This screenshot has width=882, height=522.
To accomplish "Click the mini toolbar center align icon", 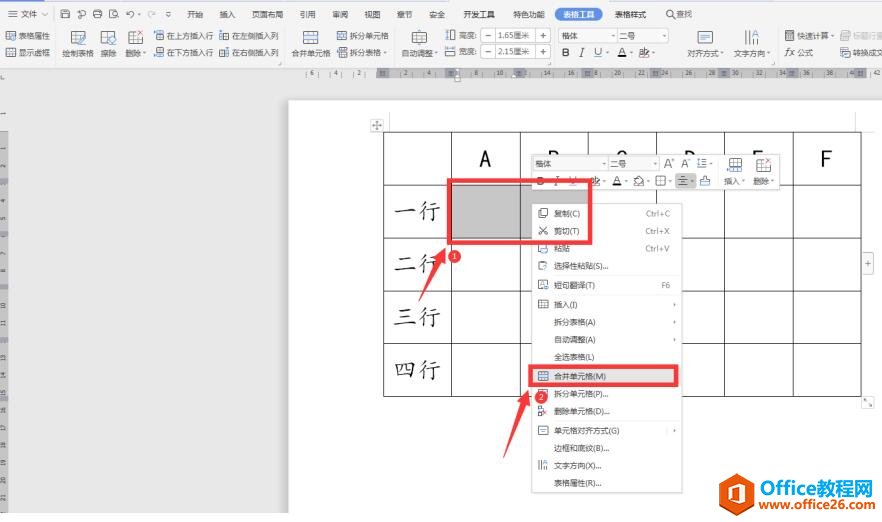I will coord(682,181).
